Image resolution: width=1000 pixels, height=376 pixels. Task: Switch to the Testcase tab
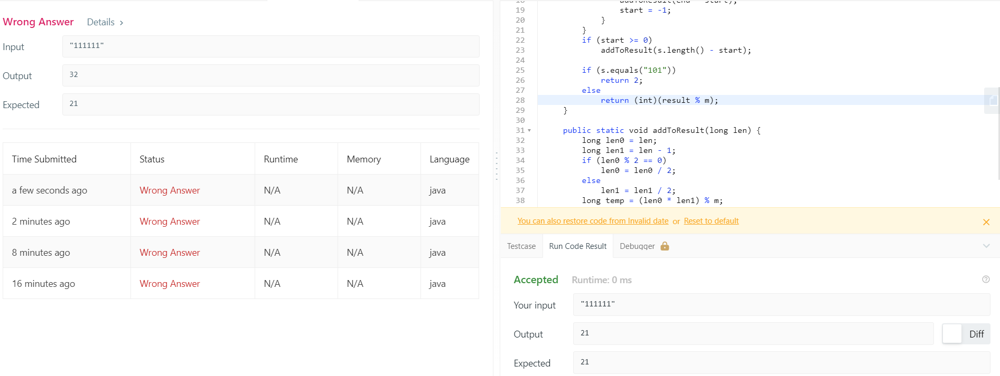click(x=521, y=246)
